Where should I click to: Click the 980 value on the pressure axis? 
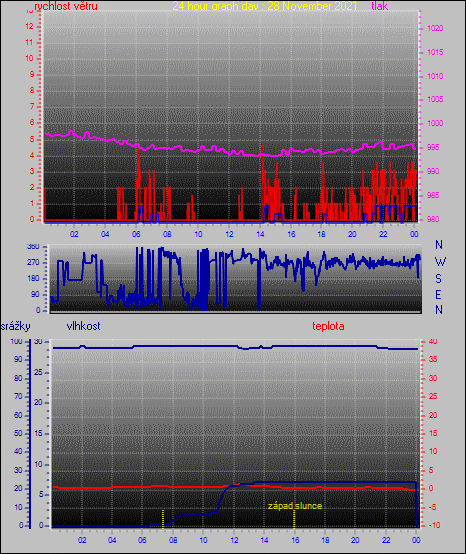pos(433,219)
